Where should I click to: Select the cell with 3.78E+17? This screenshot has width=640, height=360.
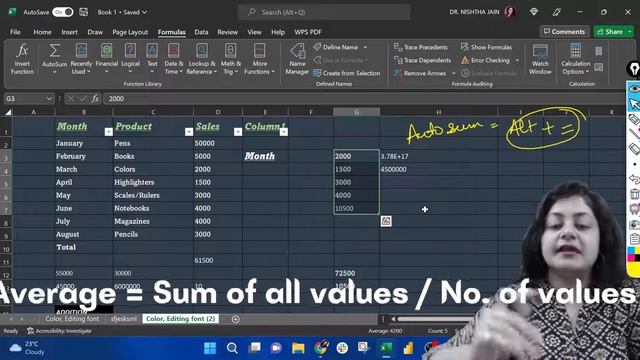pos(438,156)
